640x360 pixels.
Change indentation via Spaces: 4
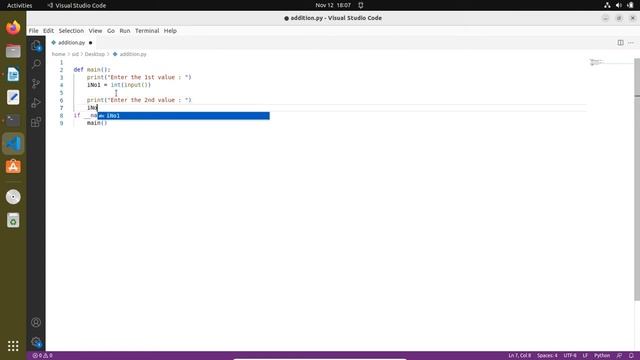[x=547, y=356]
